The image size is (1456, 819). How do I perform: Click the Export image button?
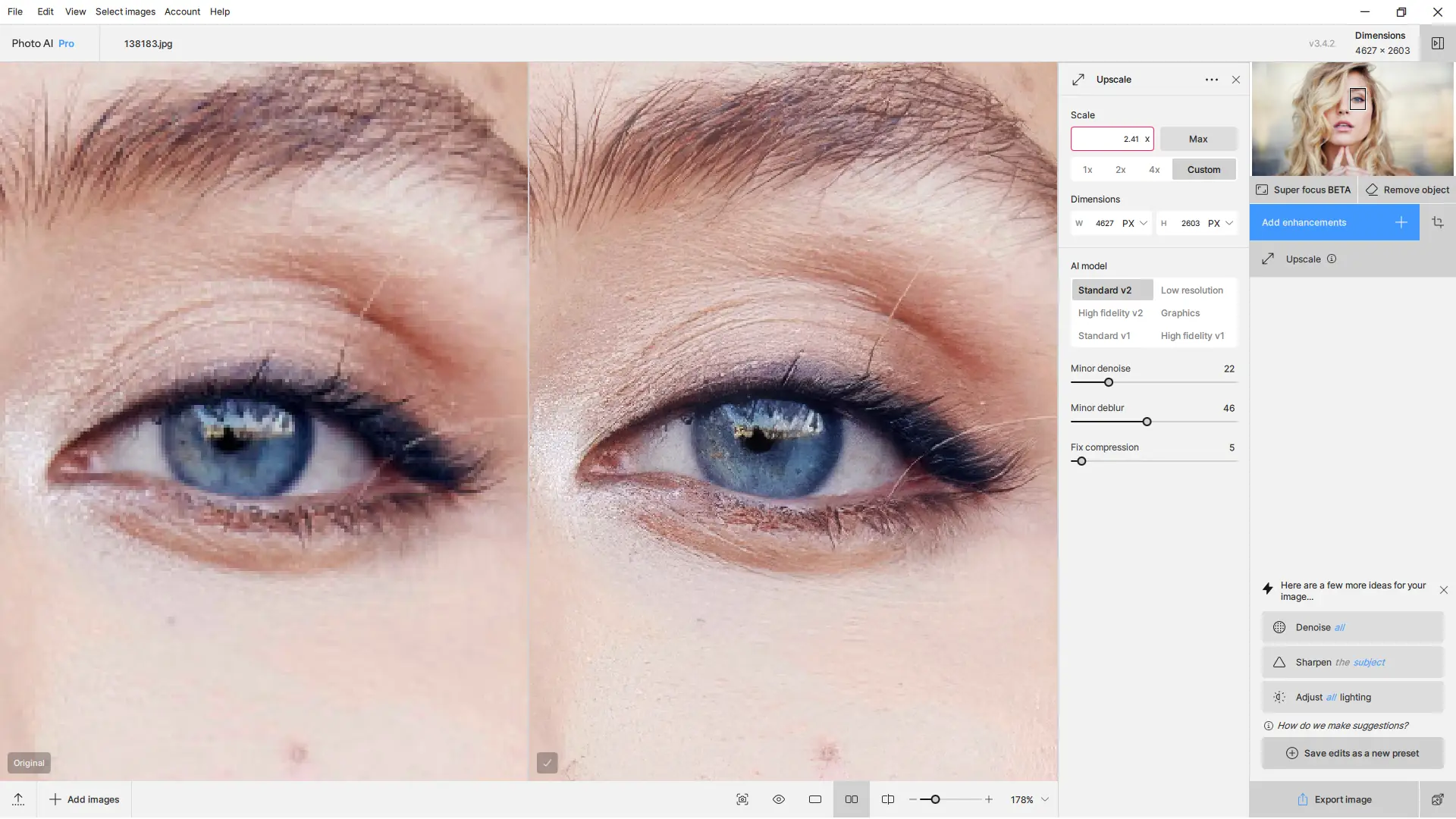1334,799
